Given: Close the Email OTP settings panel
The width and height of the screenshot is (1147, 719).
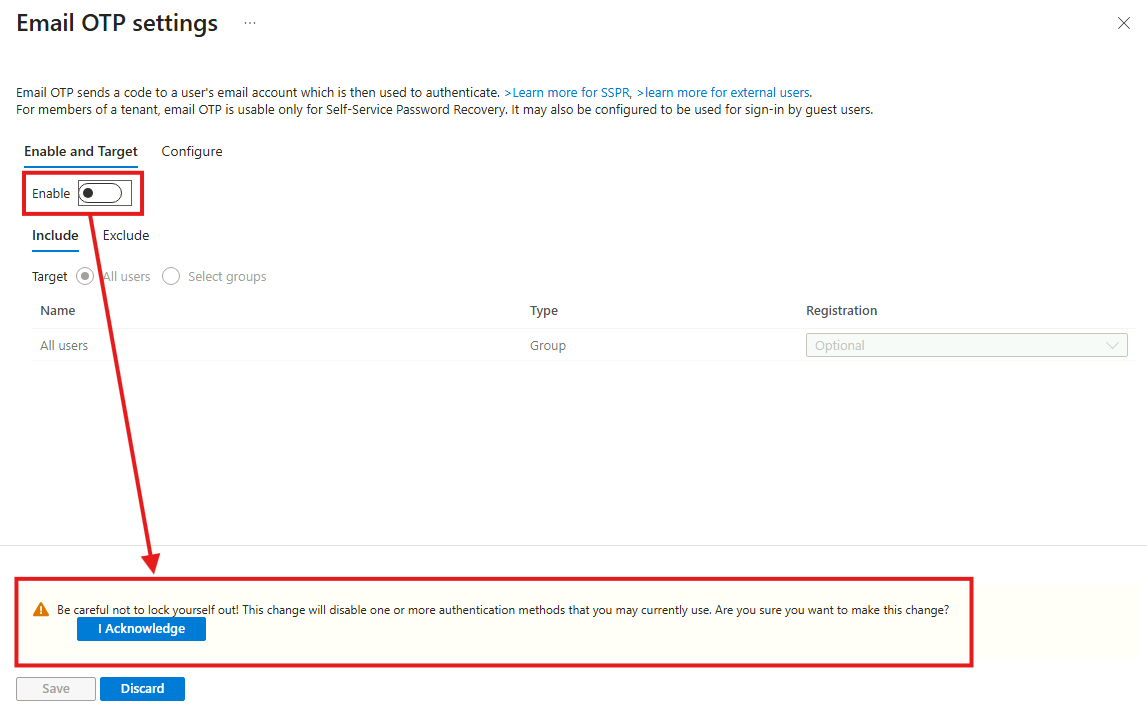Looking at the screenshot, I should click(x=1124, y=23).
